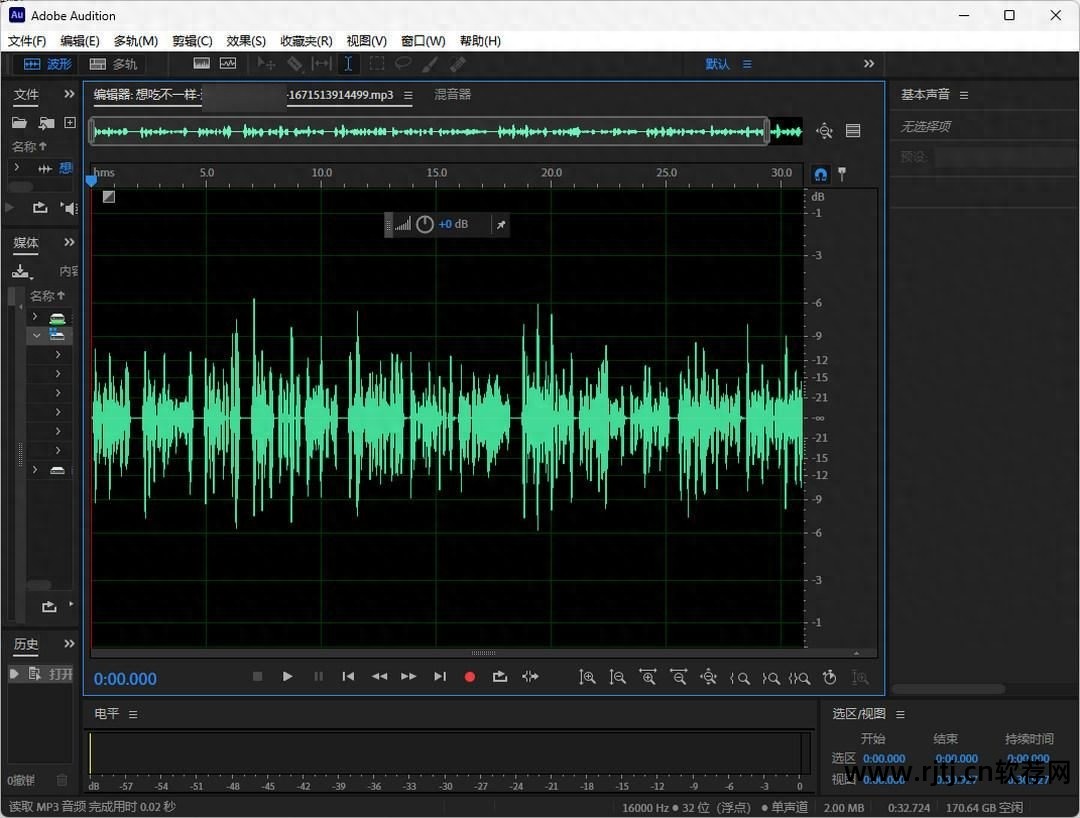The height and width of the screenshot is (818, 1080).
Task: Switch to Multitrack (多轨) view
Action: (114, 64)
